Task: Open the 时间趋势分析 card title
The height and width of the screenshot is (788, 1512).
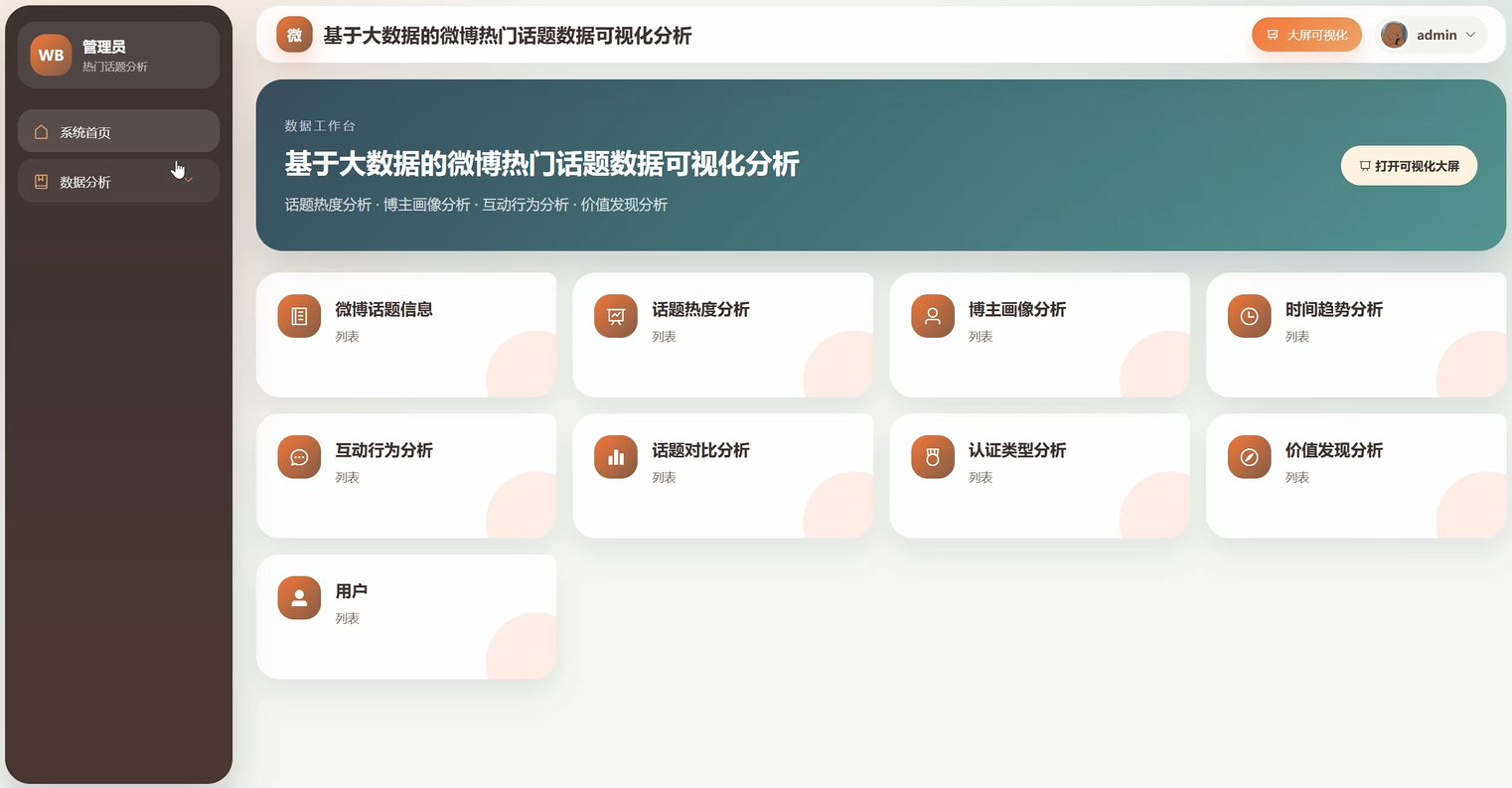Action: pos(1334,309)
